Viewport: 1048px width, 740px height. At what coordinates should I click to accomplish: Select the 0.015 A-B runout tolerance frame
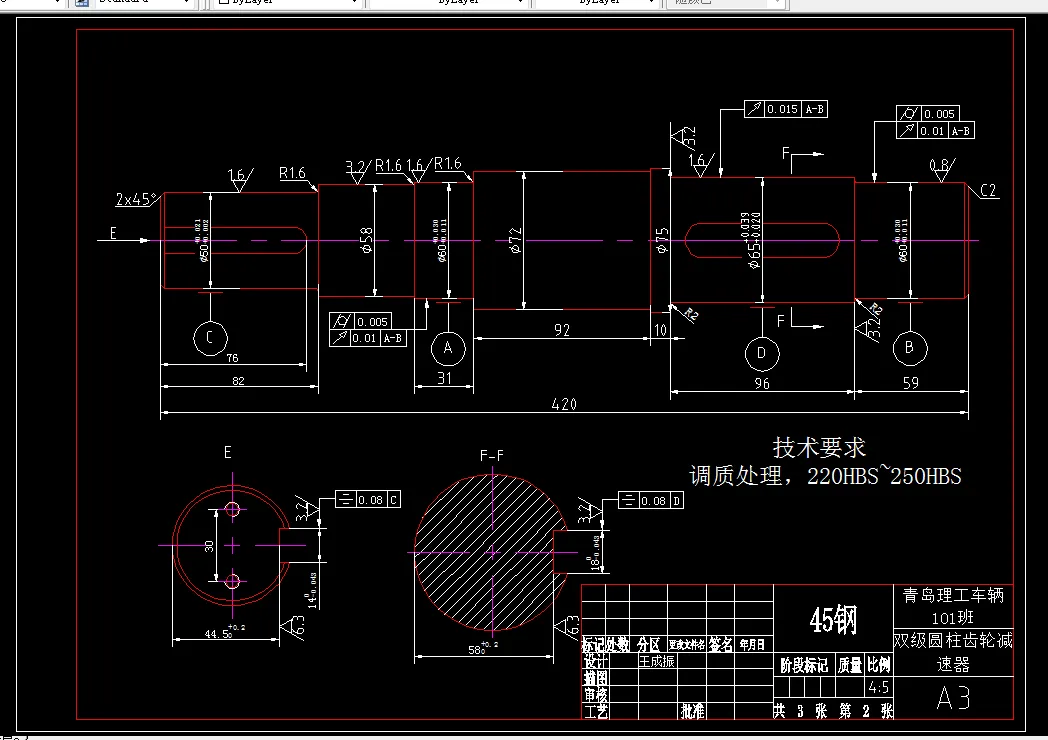coord(786,109)
